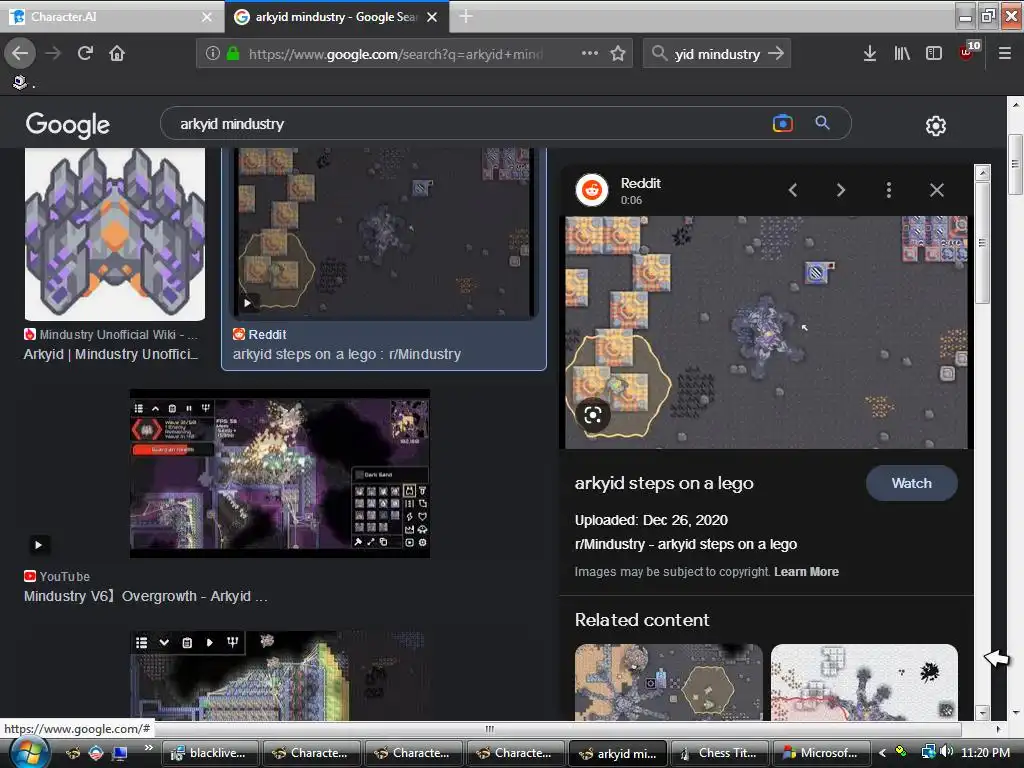Open first related content thumbnail with hexagon
Image resolution: width=1024 pixels, height=768 pixels.
click(x=668, y=682)
